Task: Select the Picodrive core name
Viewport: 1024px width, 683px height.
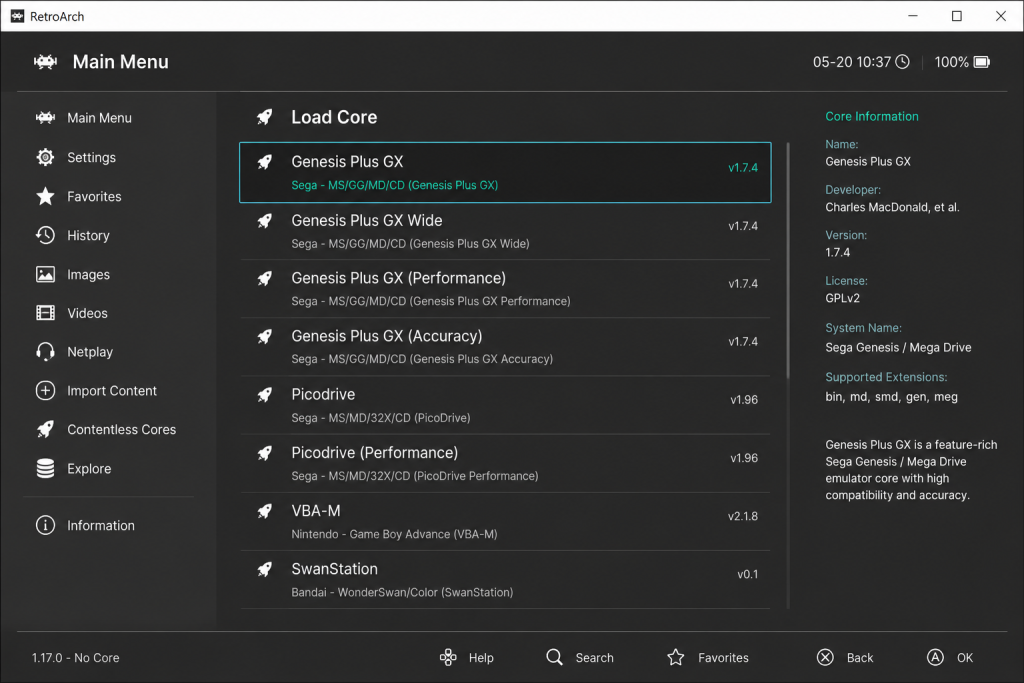Action: click(x=323, y=394)
